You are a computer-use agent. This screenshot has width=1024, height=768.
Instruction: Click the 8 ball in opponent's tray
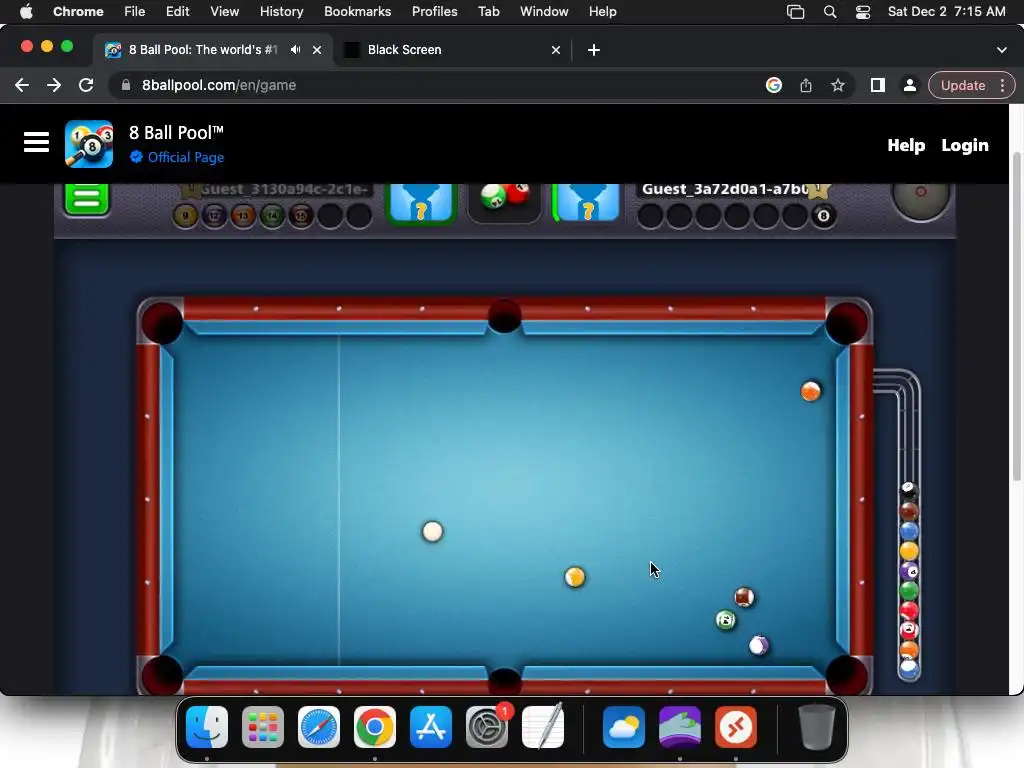(x=824, y=216)
